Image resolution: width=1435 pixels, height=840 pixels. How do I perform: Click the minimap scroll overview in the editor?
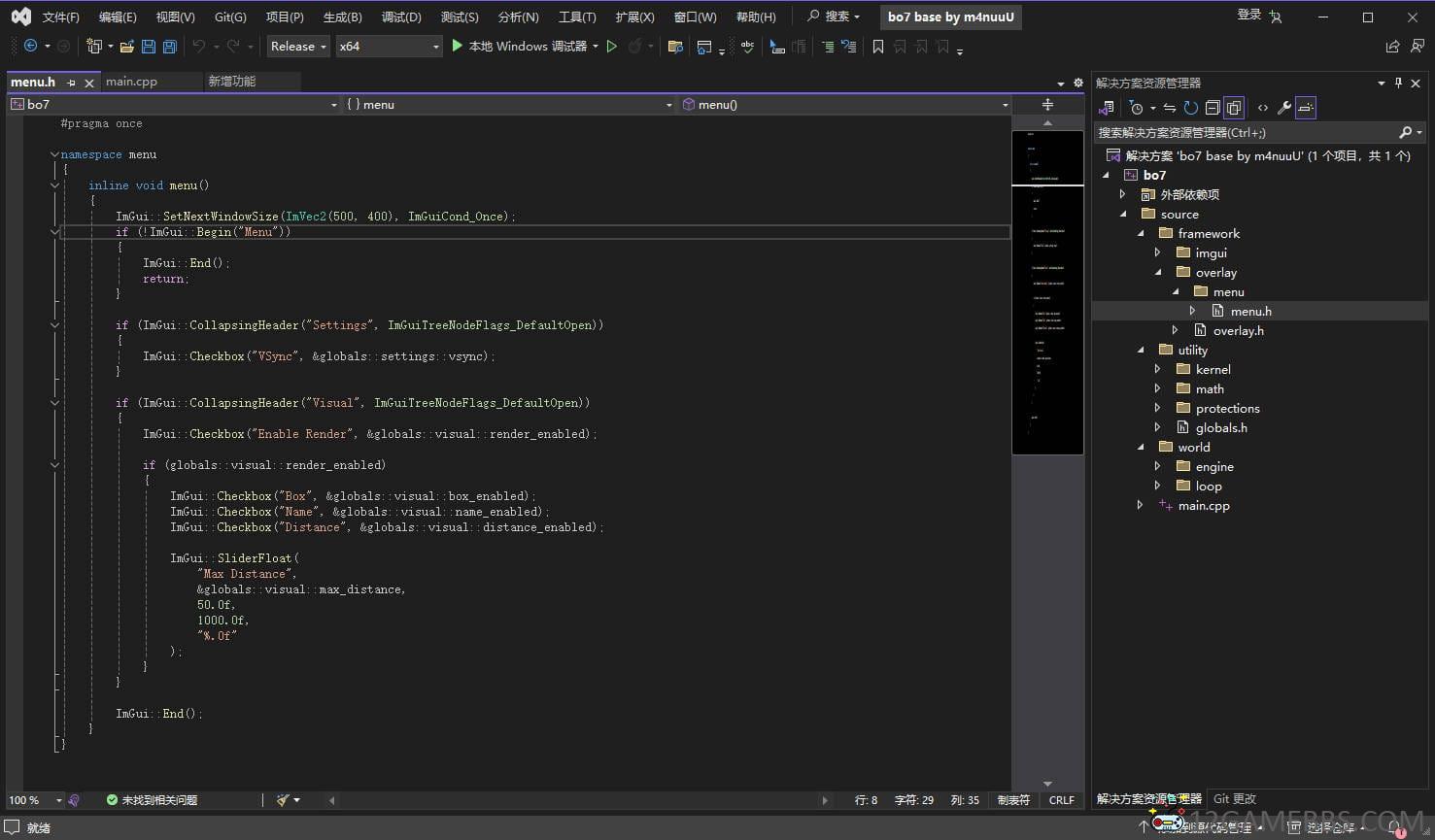pyautogui.click(x=1047, y=291)
